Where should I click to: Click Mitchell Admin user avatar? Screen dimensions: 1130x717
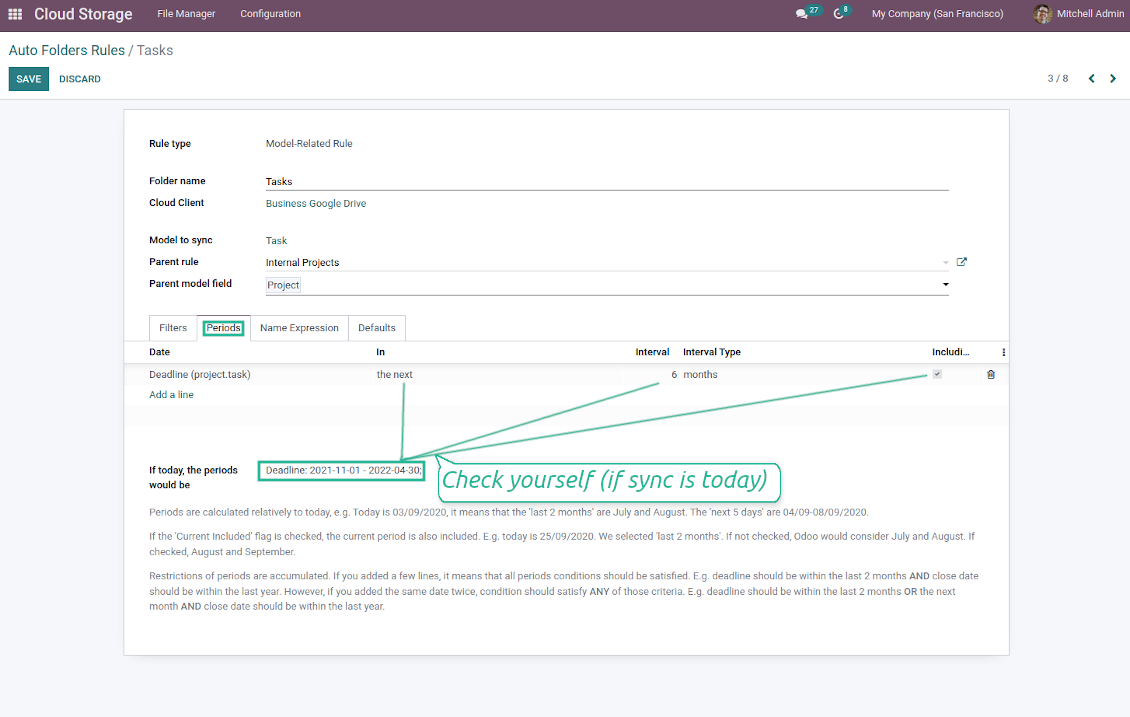(1043, 14)
